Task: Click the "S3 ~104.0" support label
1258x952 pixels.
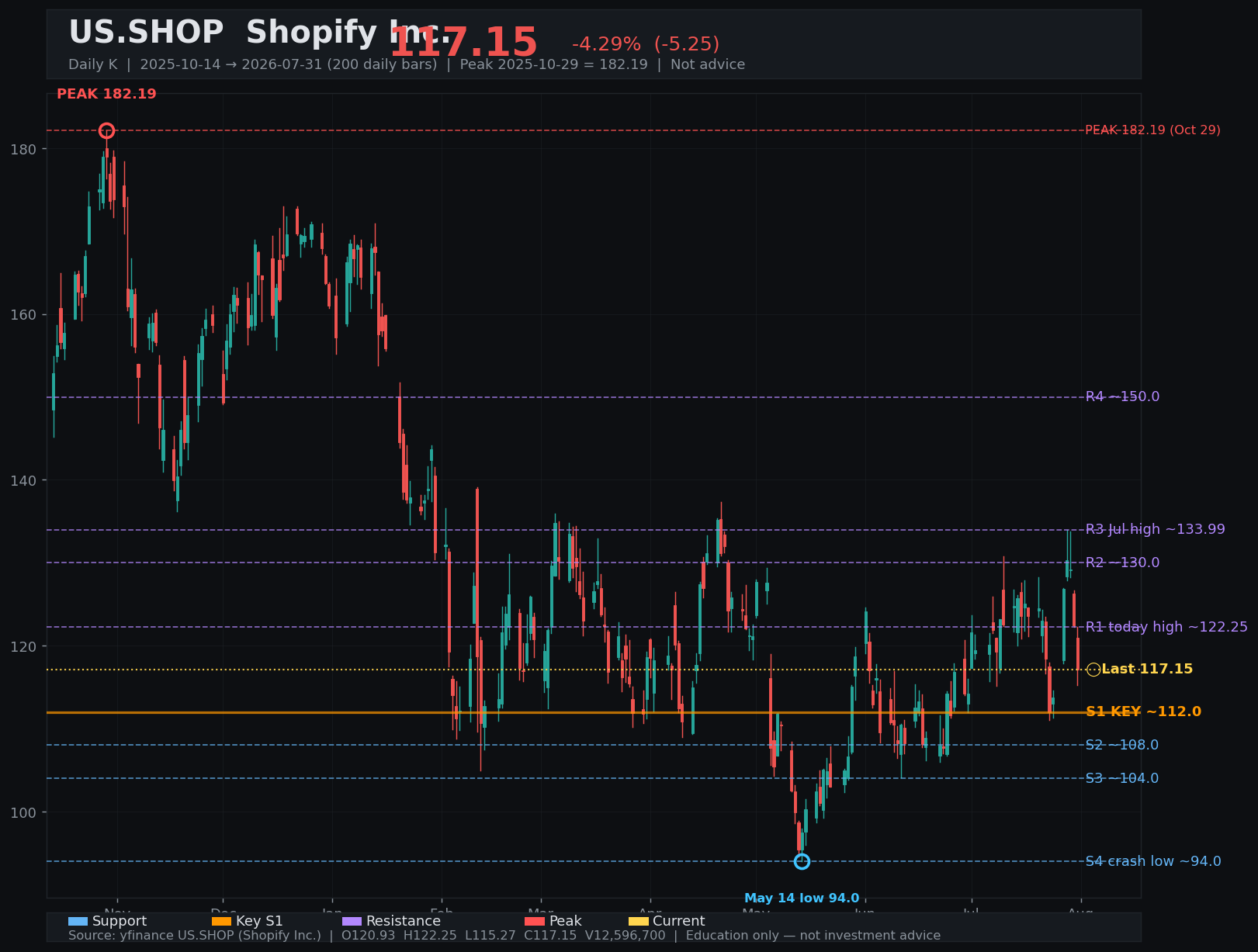Action: coord(1121,778)
